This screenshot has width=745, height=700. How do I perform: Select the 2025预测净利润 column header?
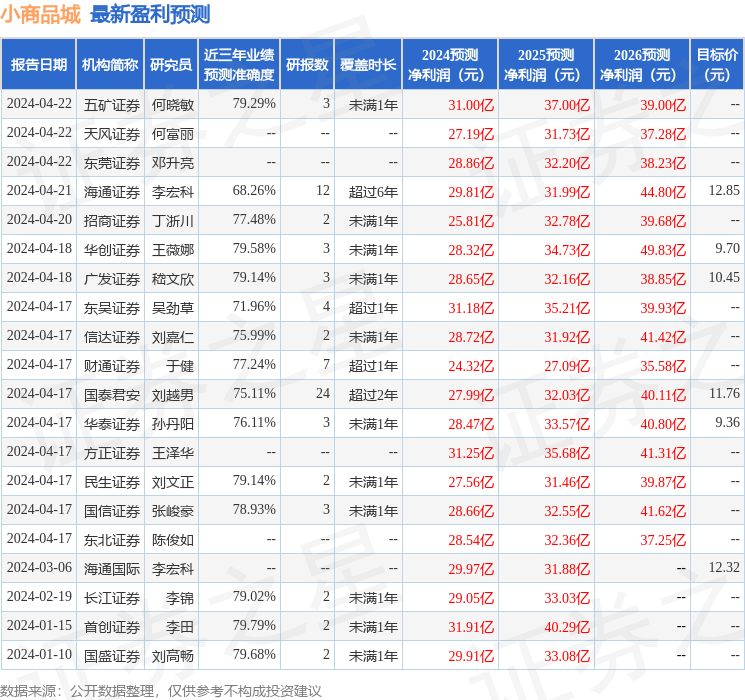(546, 65)
